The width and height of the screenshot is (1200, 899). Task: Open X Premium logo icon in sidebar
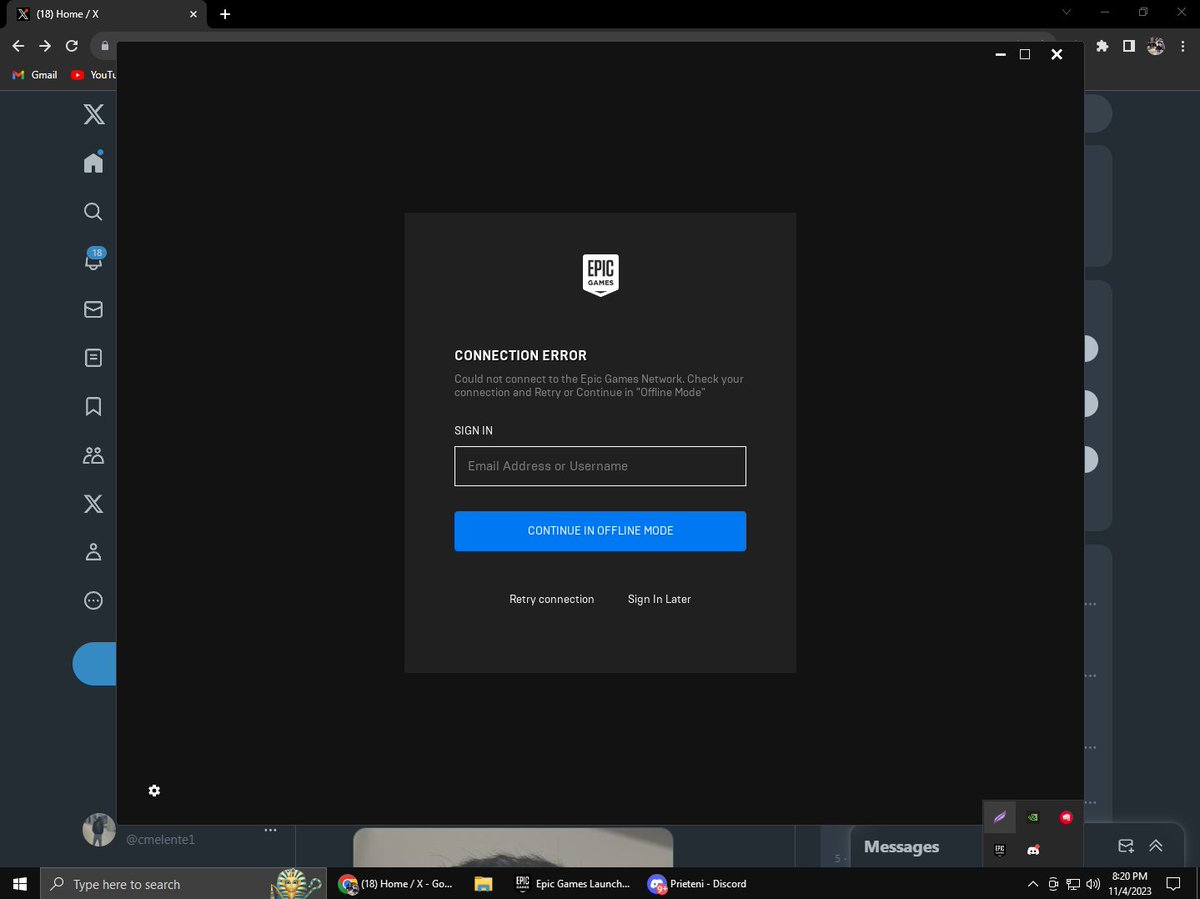coord(93,504)
